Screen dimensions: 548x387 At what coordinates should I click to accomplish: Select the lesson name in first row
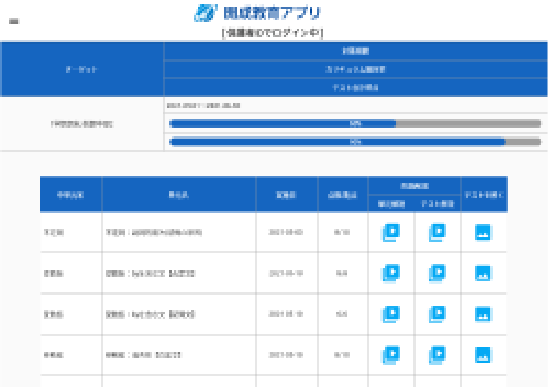154,232
